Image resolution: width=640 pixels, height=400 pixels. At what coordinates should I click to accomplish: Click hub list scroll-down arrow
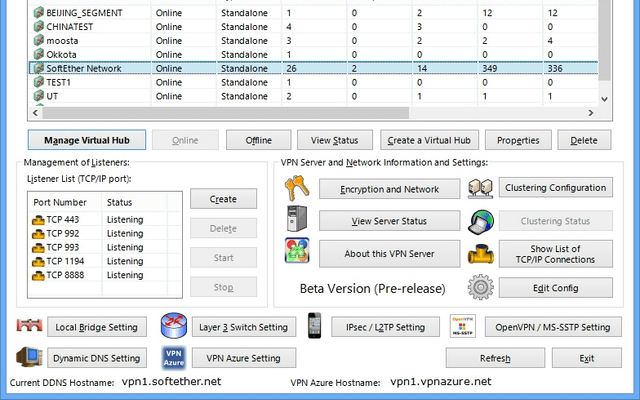[x=604, y=99]
